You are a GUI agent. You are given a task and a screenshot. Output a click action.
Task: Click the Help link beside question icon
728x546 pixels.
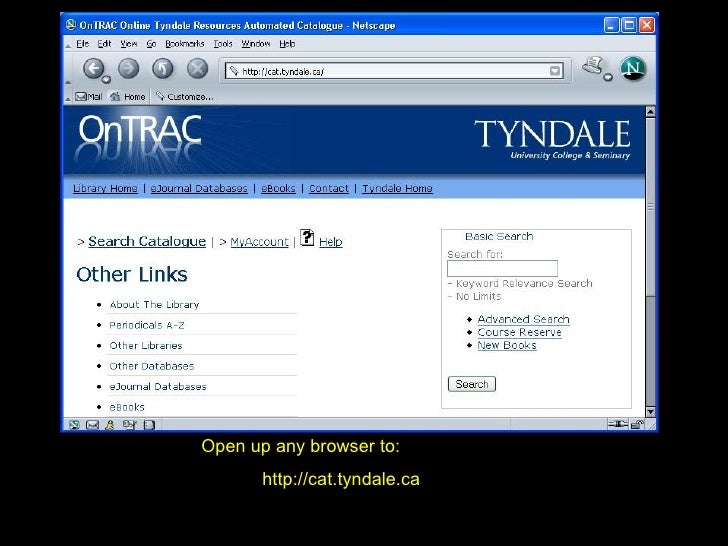331,242
